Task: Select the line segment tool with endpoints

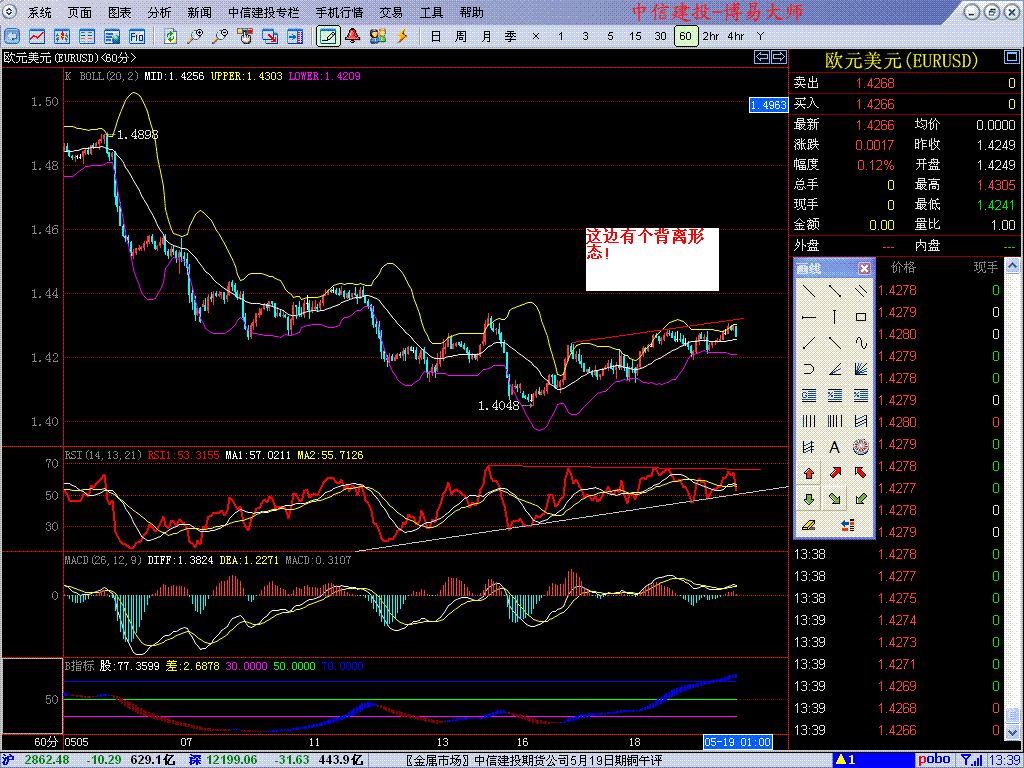Action: (x=835, y=291)
